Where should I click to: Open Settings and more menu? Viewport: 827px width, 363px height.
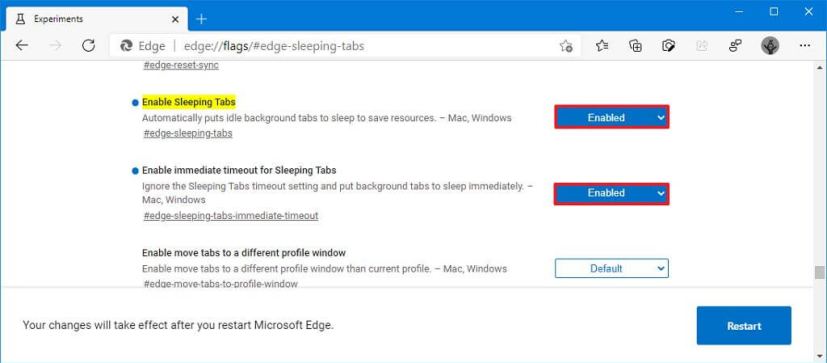[x=805, y=46]
